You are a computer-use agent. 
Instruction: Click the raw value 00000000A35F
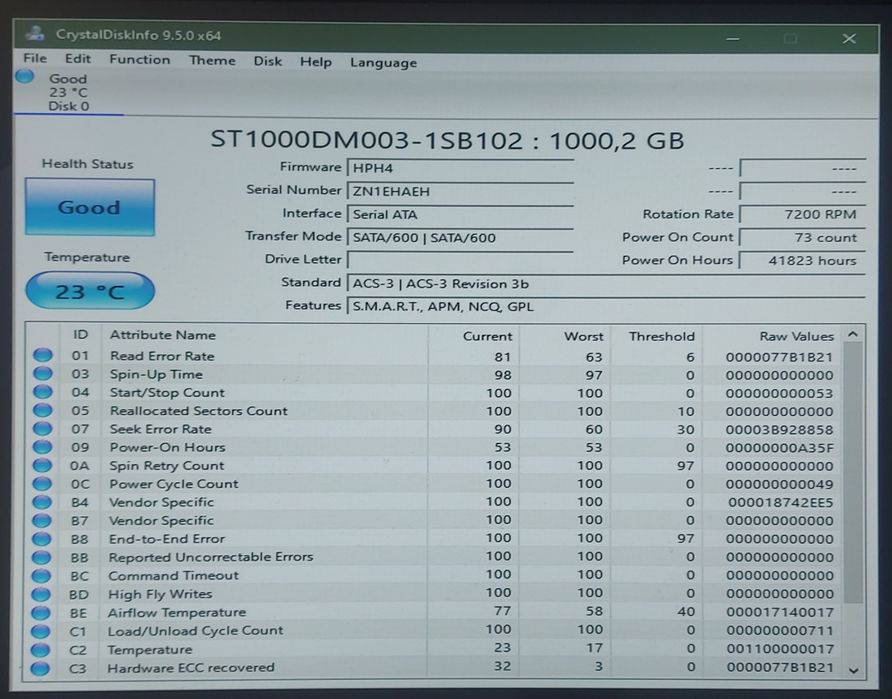pos(779,448)
